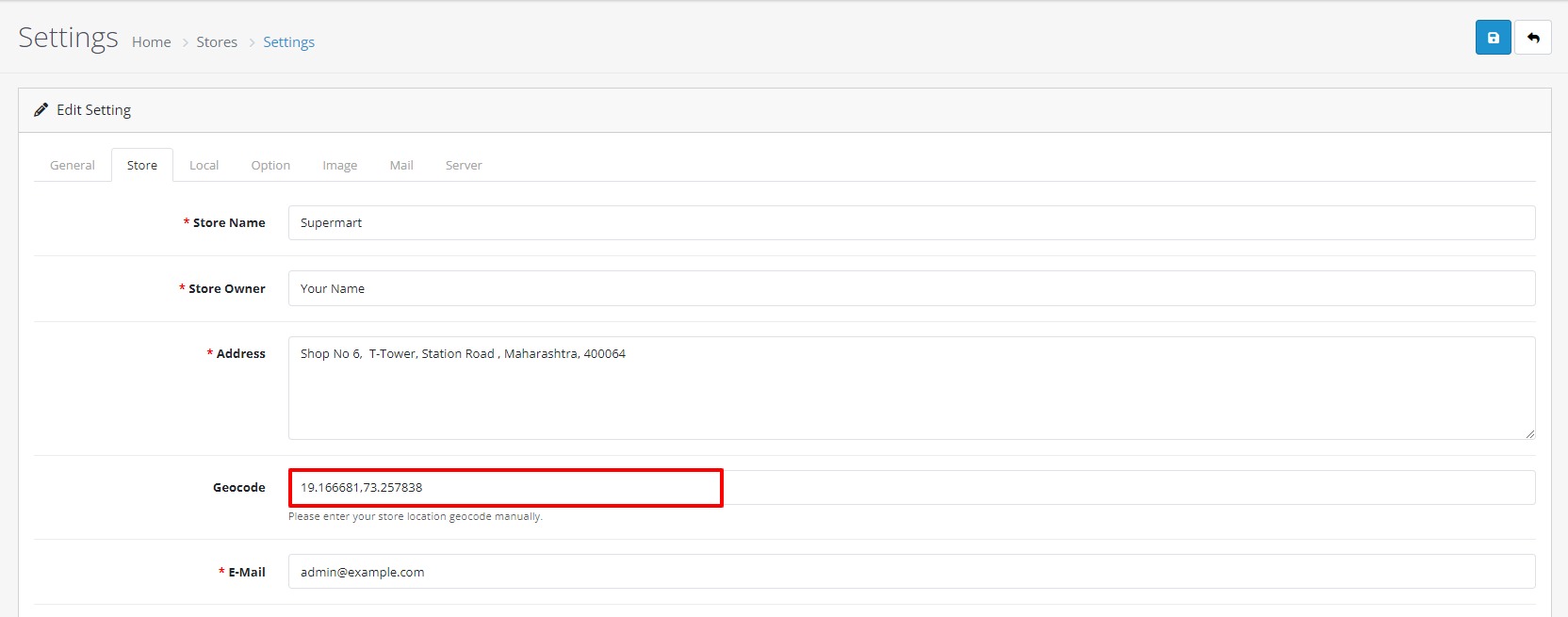Image resolution: width=1568 pixels, height=617 pixels.
Task: Switch to the Option tab
Action: tap(270, 166)
